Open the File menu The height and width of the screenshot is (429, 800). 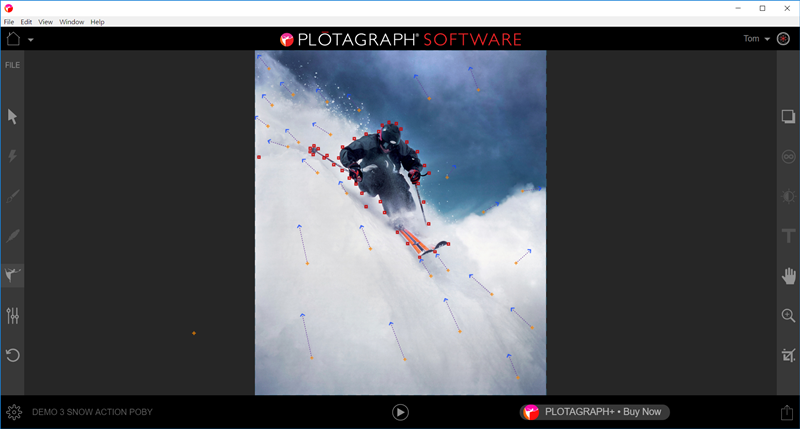pyautogui.click(x=9, y=22)
